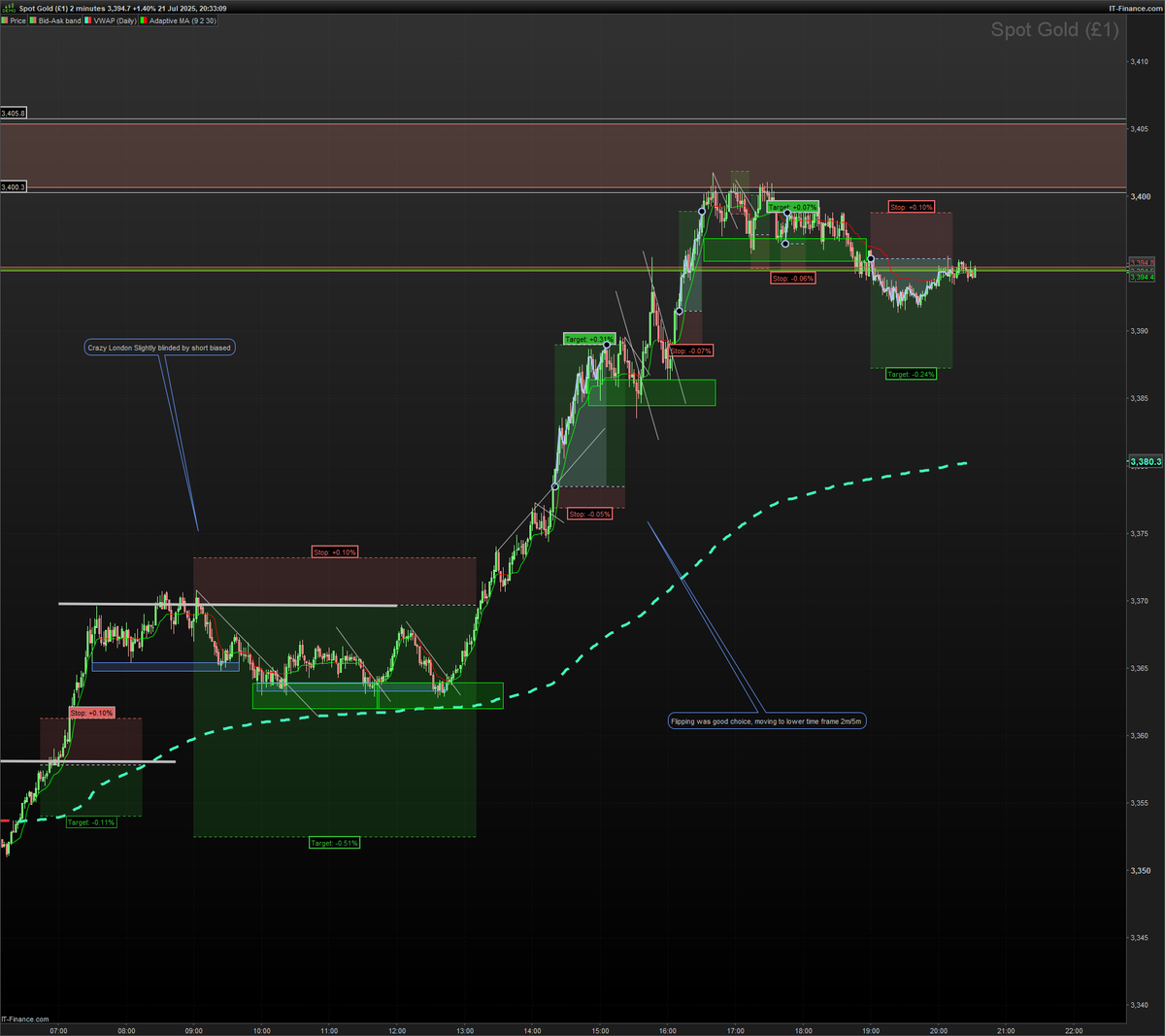
Task: Open the IT-Finance.com link at top right
Action: [x=1136, y=8]
